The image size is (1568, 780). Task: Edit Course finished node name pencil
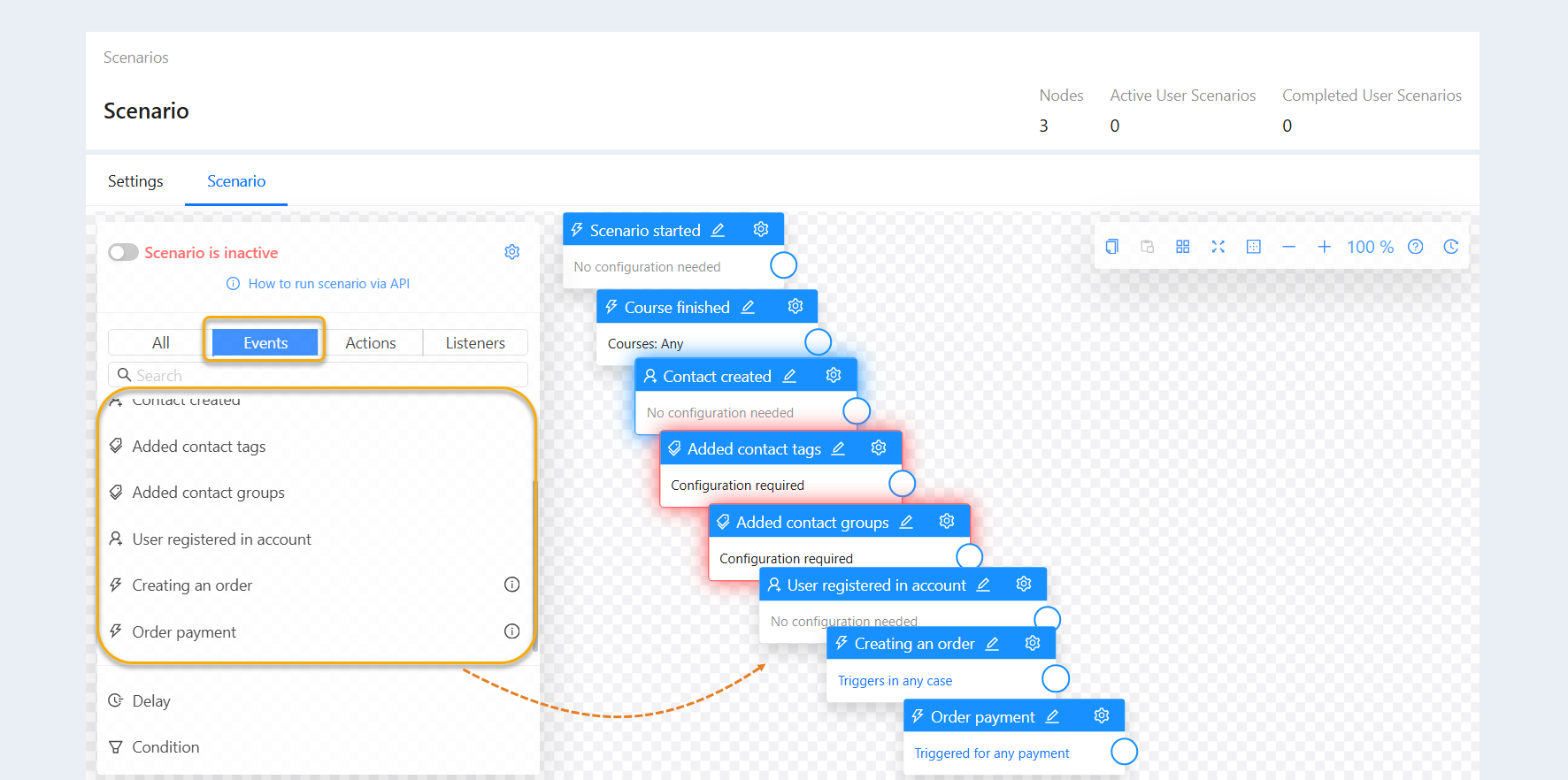click(x=749, y=307)
